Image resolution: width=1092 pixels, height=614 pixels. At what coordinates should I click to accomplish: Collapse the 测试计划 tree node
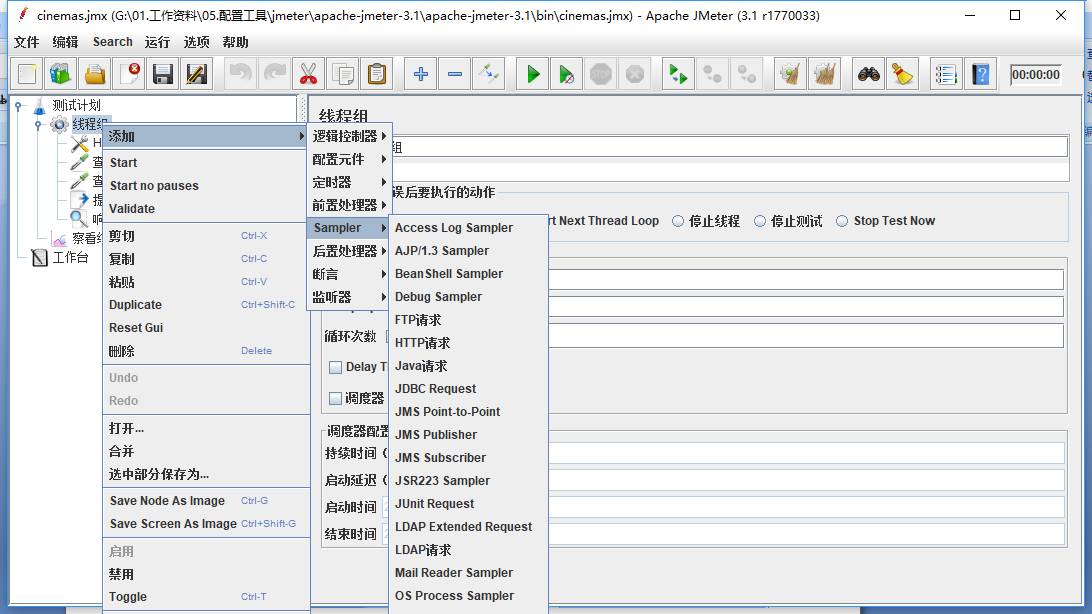pos(19,106)
